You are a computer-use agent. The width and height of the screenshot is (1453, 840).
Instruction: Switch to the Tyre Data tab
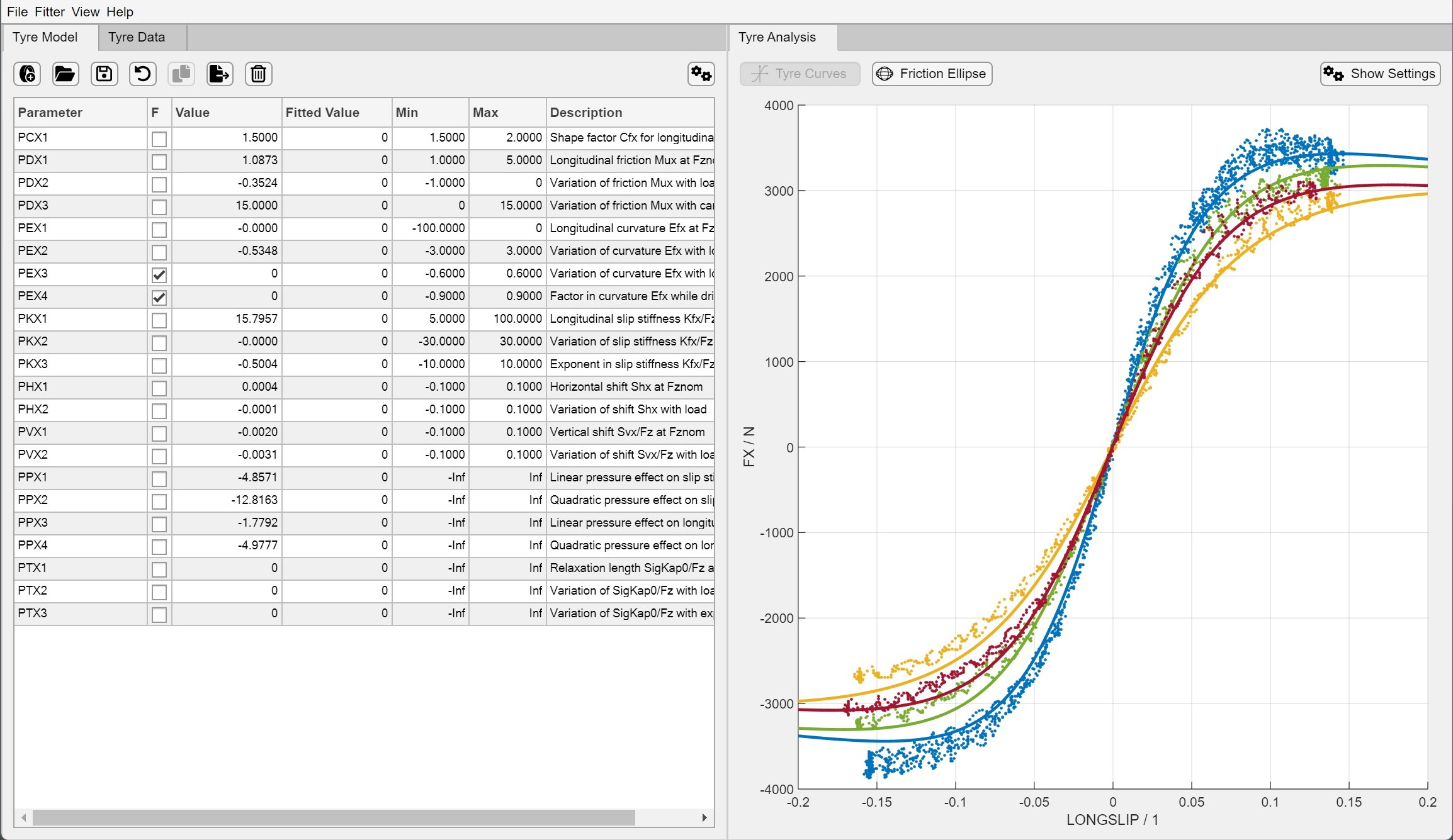click(x=137, y=37)
